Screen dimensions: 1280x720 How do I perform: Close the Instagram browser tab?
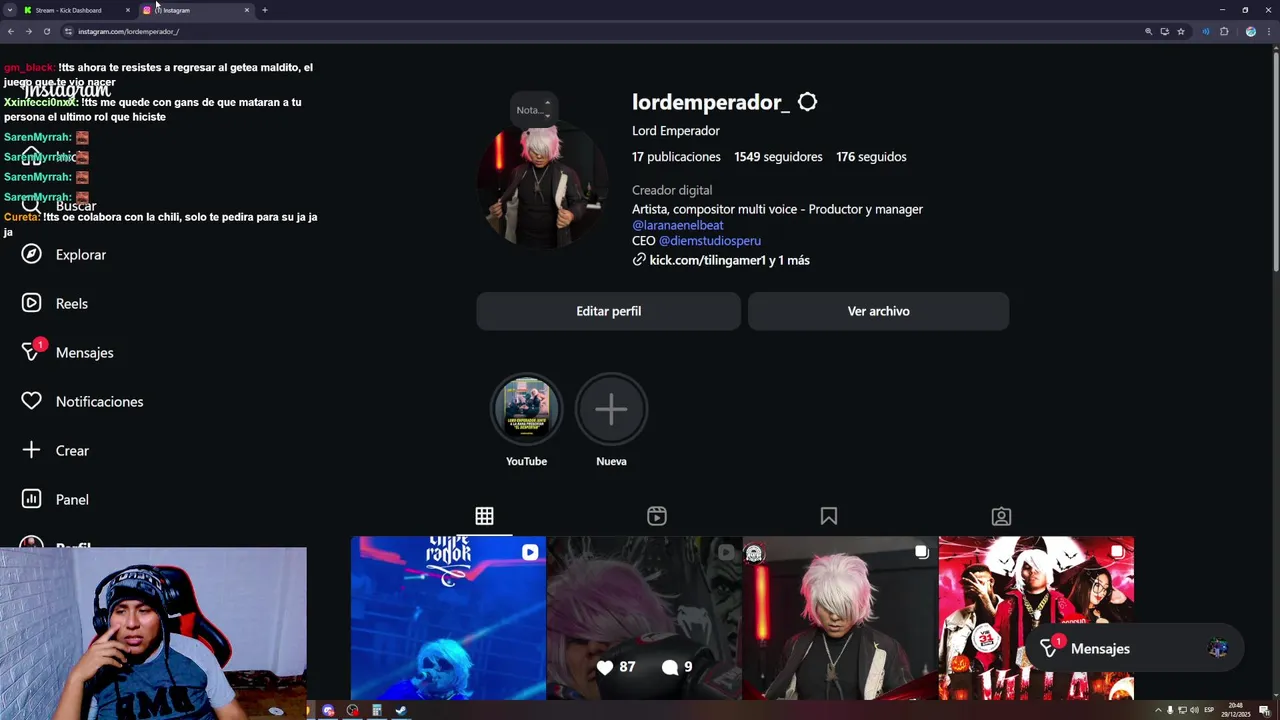point(247,10)
